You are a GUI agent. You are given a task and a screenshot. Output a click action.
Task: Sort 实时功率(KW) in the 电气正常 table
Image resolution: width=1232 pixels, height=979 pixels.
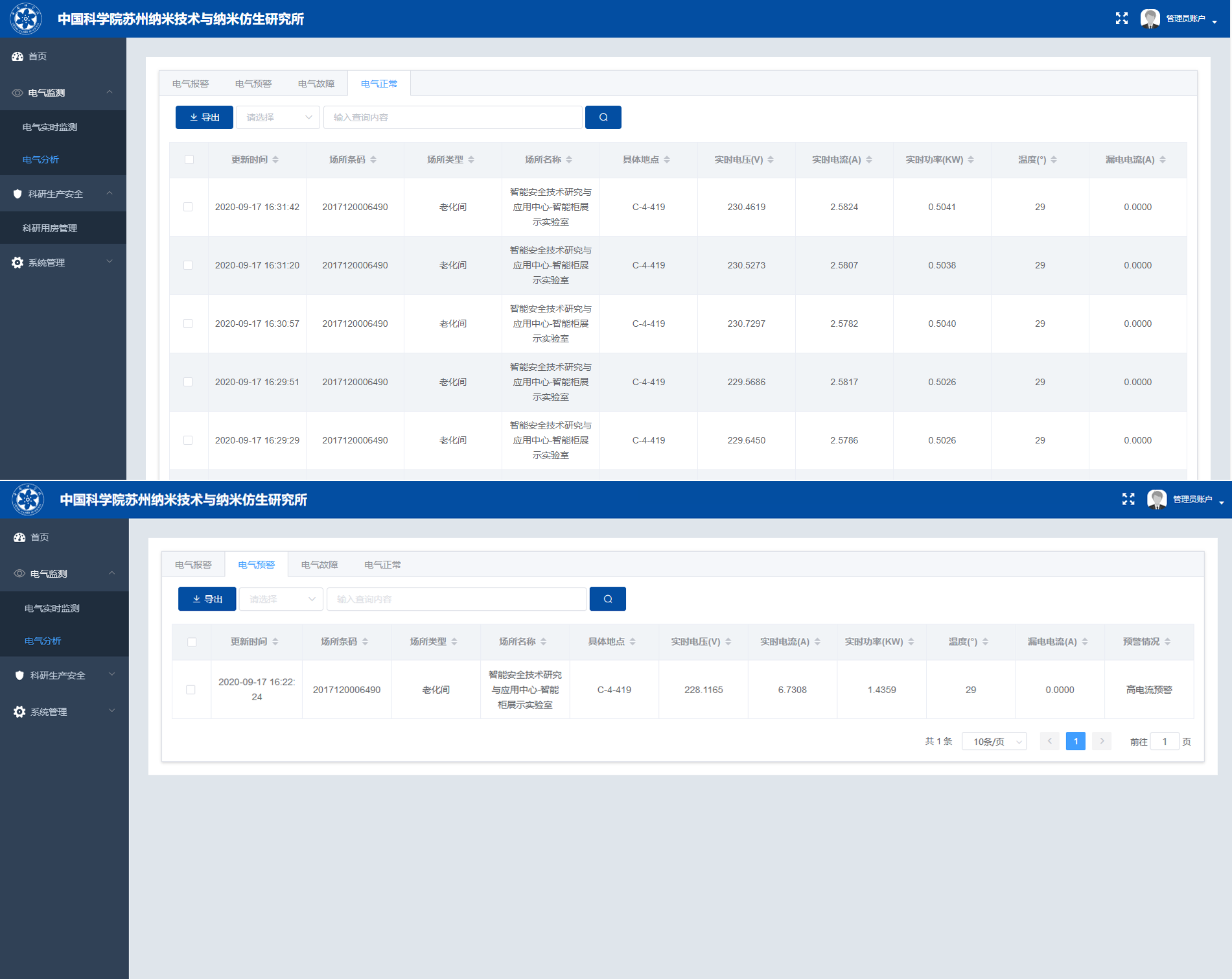971,160
